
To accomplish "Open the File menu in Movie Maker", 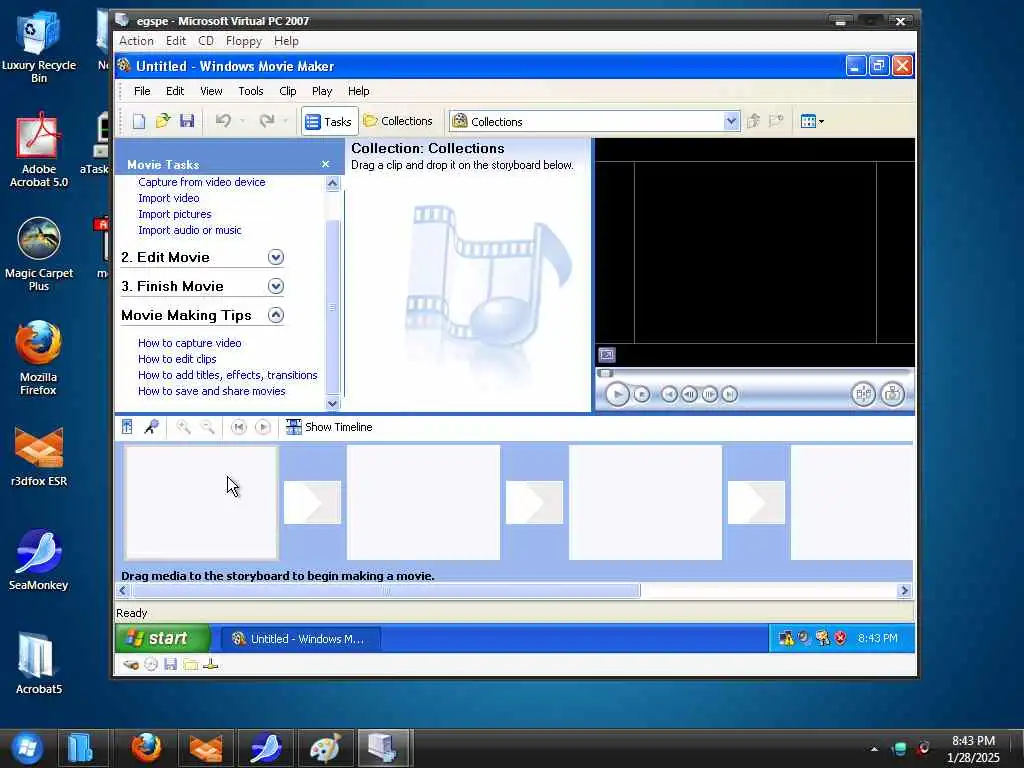I will click(142, 91).
